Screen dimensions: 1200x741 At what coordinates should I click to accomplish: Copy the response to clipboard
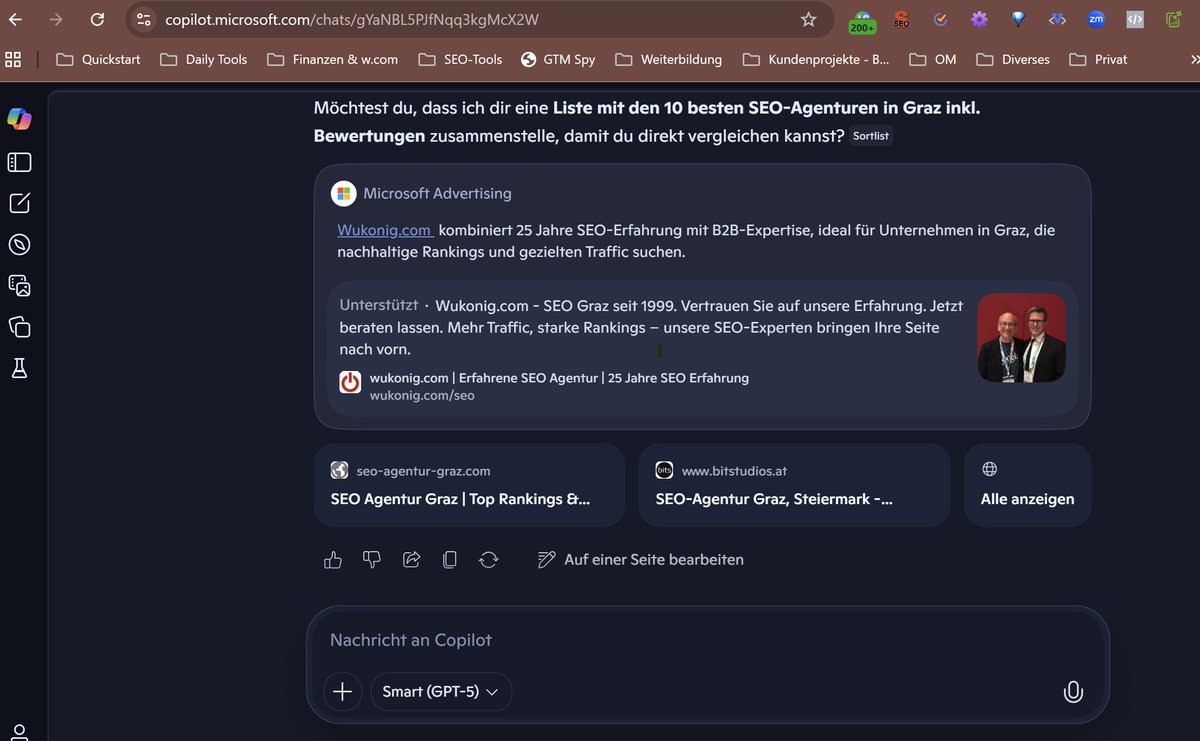tap(450, 560)
